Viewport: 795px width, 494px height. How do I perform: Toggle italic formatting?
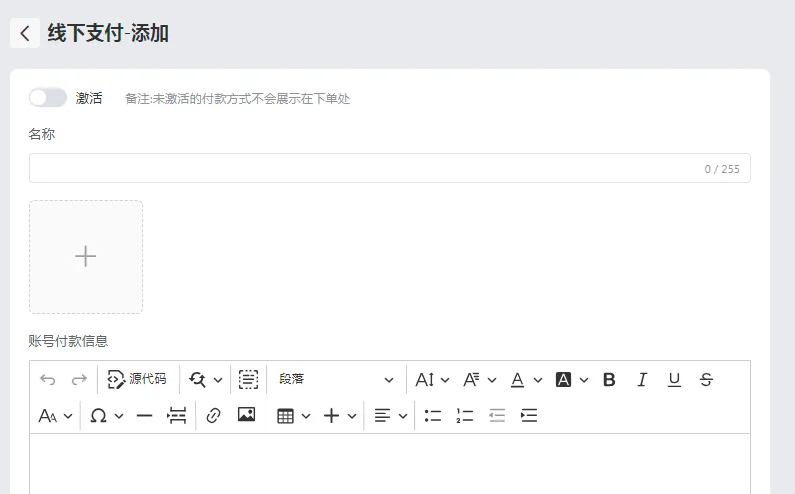point(642,379)
